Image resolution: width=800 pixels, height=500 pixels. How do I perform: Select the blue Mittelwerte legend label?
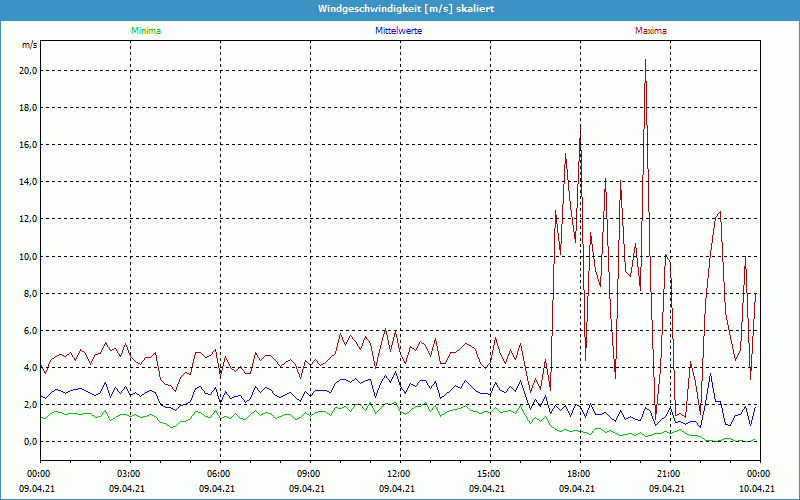click(x=398, y=31)
